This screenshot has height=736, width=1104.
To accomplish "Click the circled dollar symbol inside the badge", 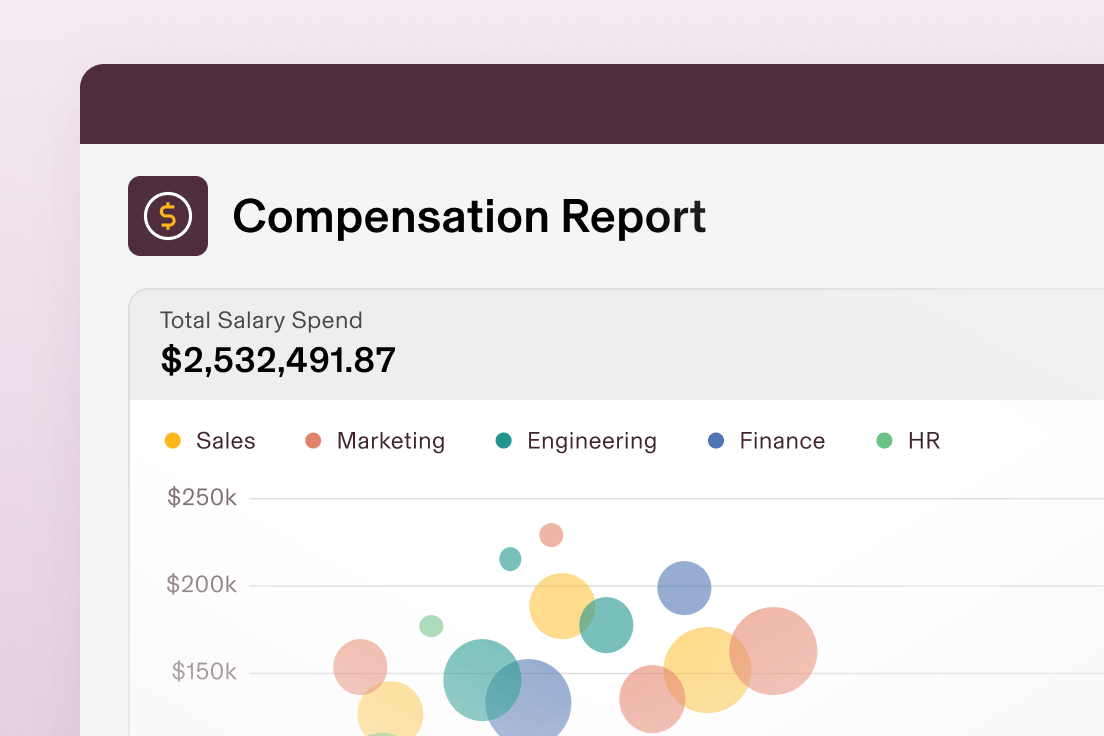I will pyautogui.click(x=168, y=216).
